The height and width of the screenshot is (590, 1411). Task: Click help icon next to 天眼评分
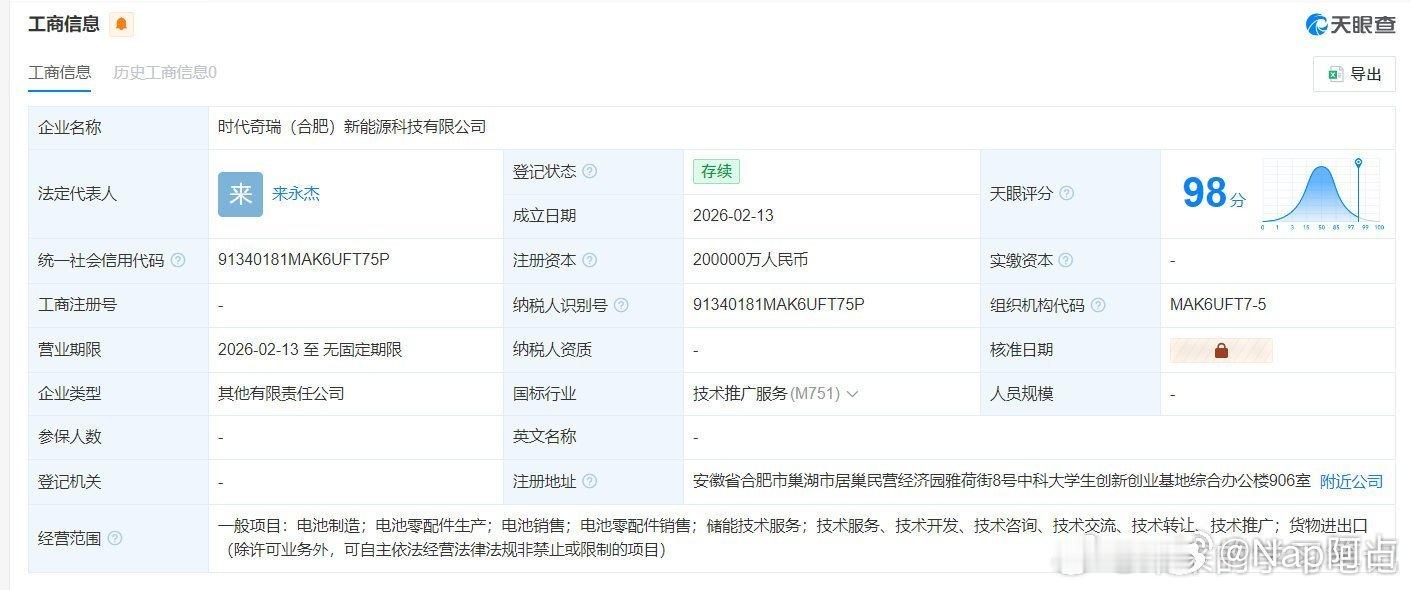coord(1066,193)
